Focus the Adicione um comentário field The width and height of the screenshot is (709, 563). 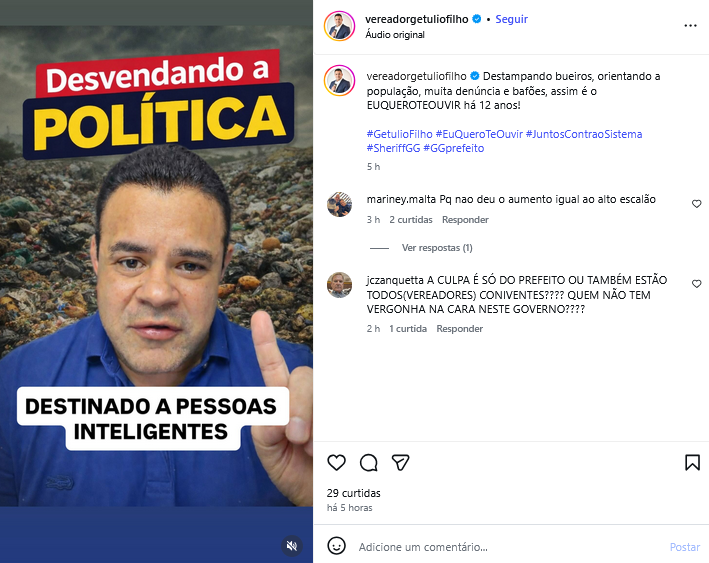point(510,547)
